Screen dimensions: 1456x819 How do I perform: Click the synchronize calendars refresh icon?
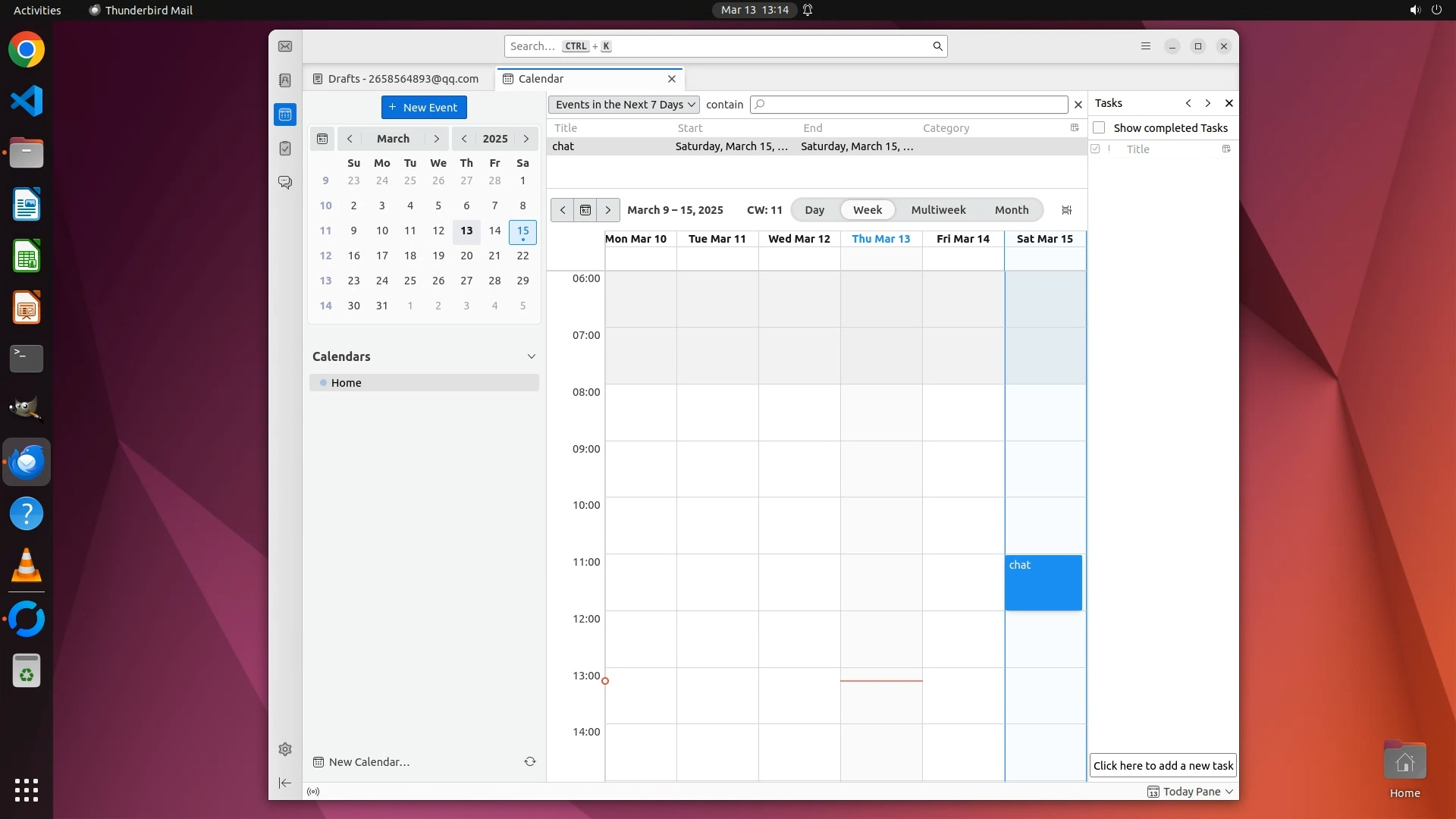point(530,761)
